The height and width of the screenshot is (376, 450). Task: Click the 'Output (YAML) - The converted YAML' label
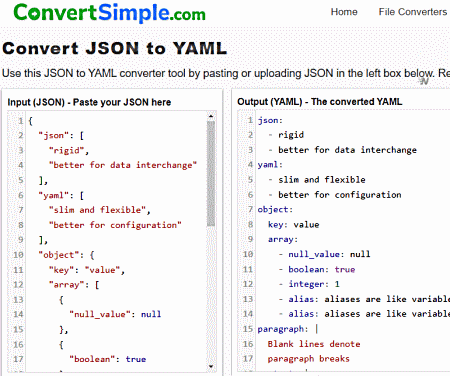(x=320, y=101)
